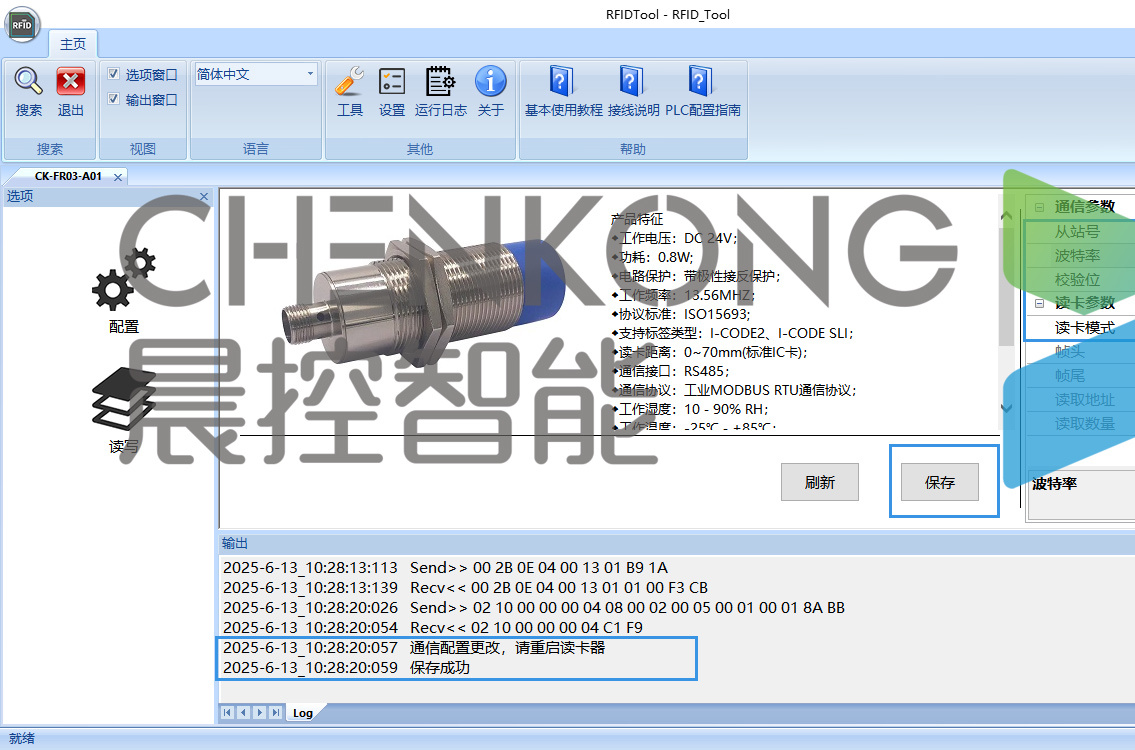Open the 简体中文 language dropdown
Screen dimensions: 1135x750
pos(311,74)
